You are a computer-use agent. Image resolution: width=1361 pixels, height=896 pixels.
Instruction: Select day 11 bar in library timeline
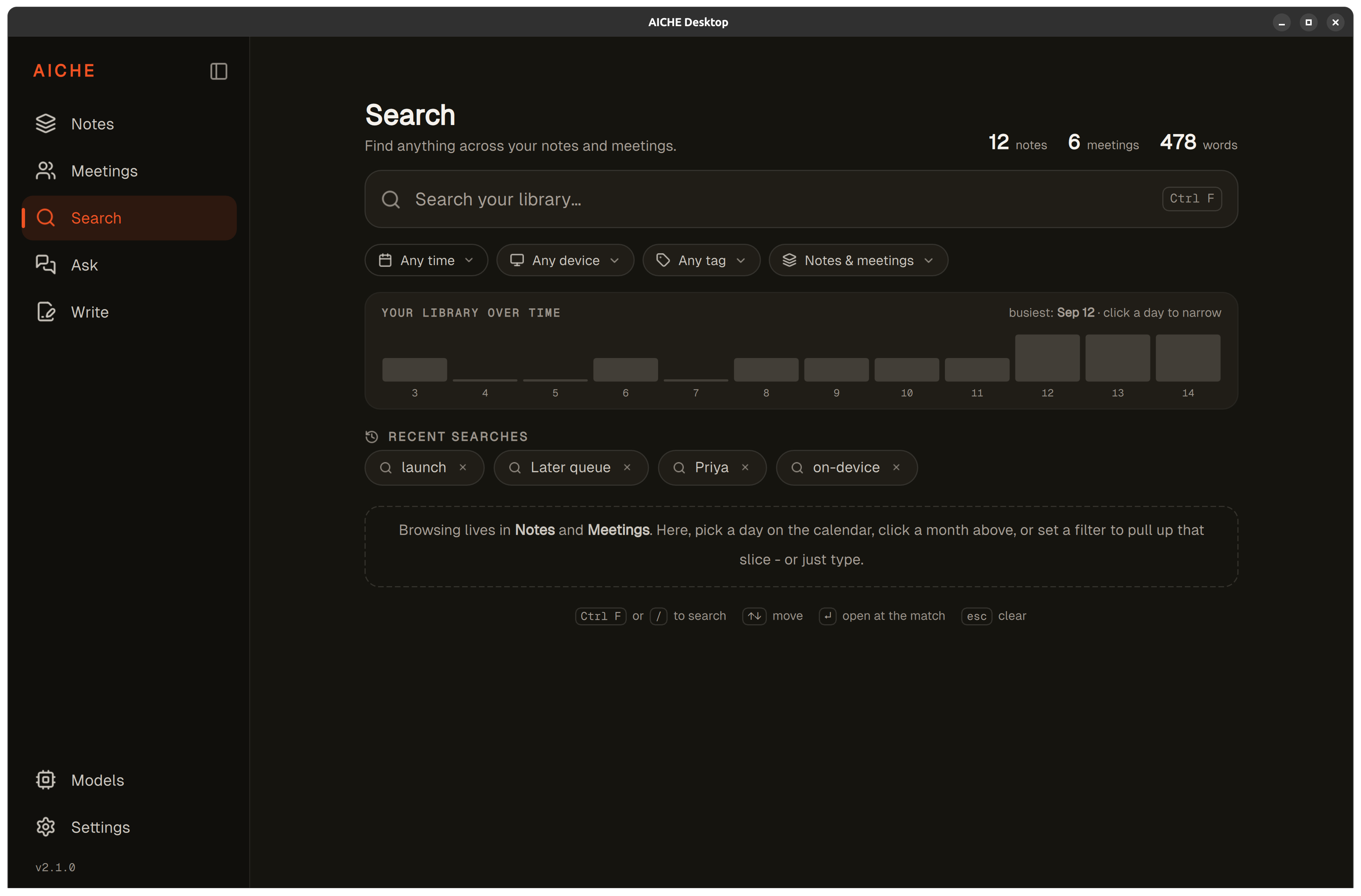(977, 370)
